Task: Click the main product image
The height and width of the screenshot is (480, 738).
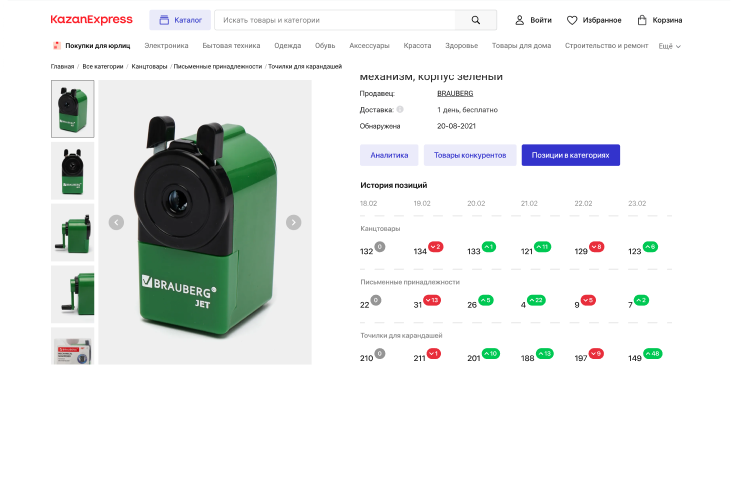Action: click(x=205, y=222)
